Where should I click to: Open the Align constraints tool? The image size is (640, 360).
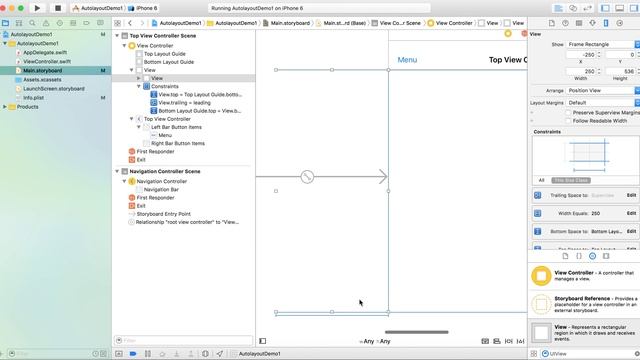[x=497, y=341]
